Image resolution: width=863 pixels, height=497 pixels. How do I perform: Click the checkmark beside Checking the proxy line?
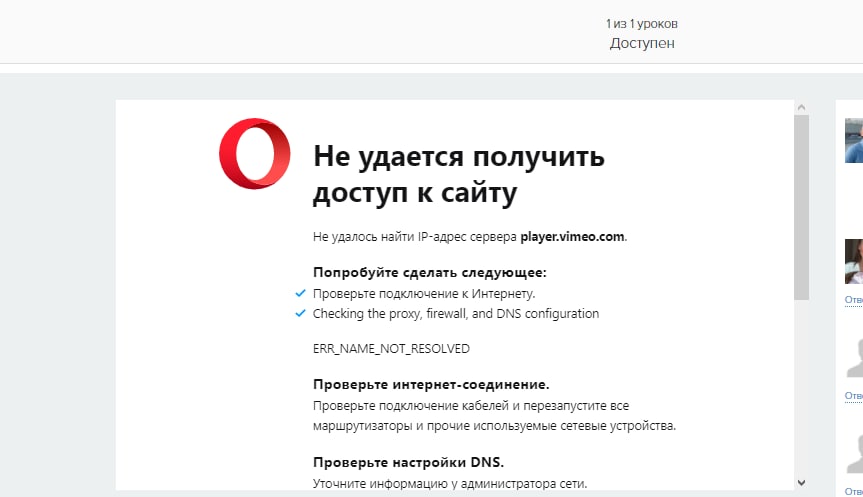(x=300, y=313)
